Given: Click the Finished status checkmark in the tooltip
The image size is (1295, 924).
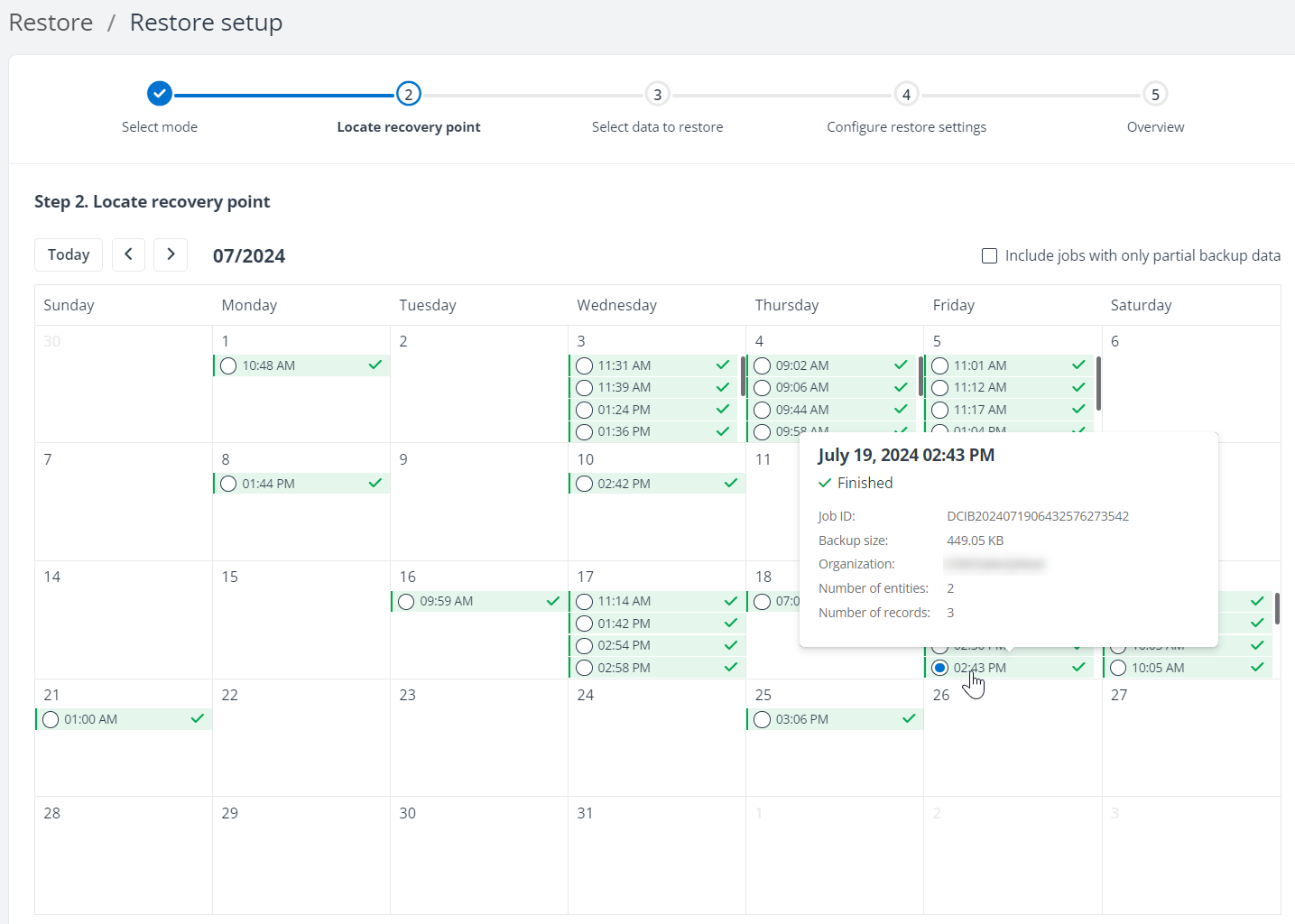Looking at the screenshot, I should click(824, 483).
